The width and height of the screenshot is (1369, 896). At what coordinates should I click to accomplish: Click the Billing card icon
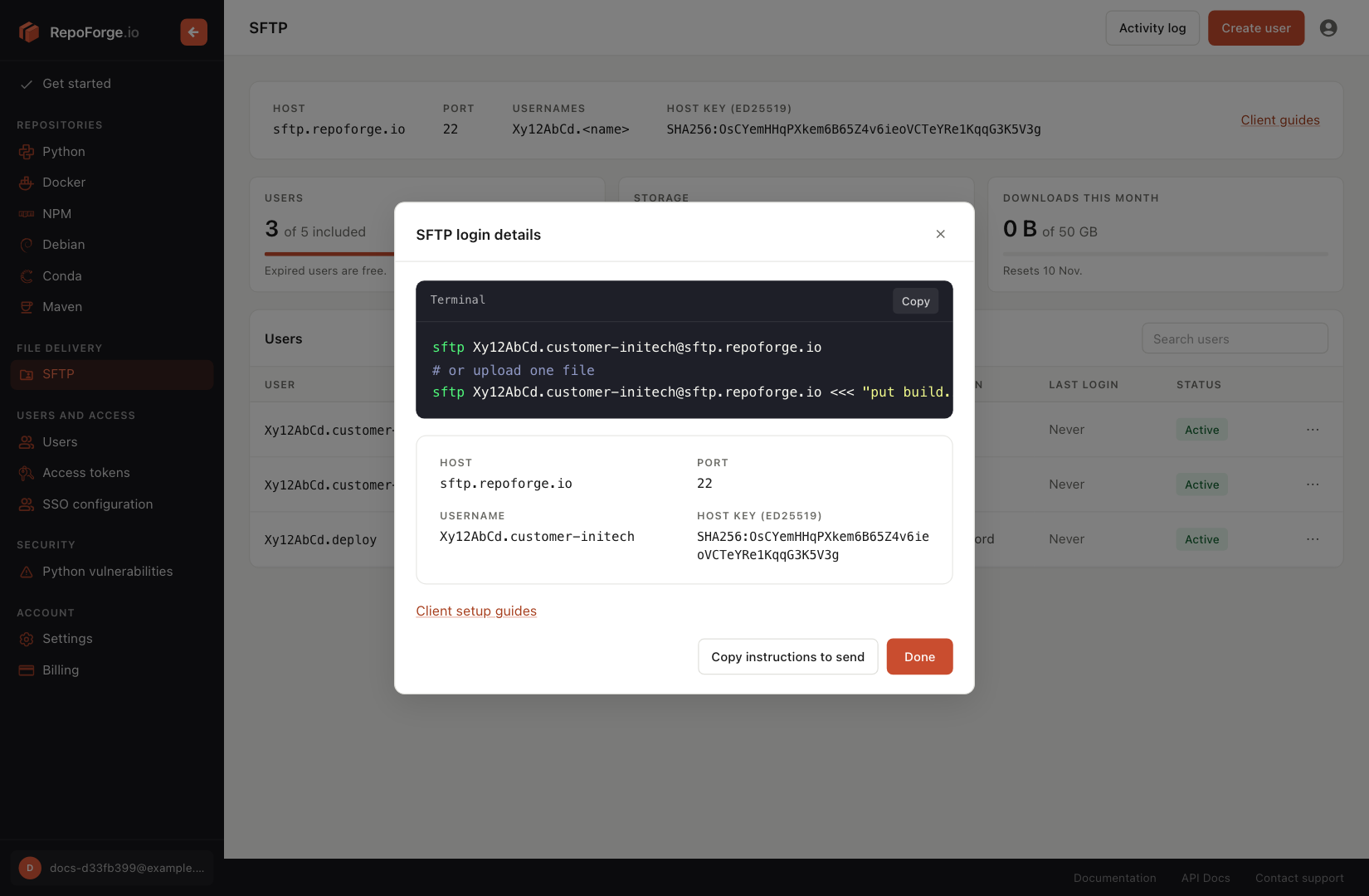(27, 670)
